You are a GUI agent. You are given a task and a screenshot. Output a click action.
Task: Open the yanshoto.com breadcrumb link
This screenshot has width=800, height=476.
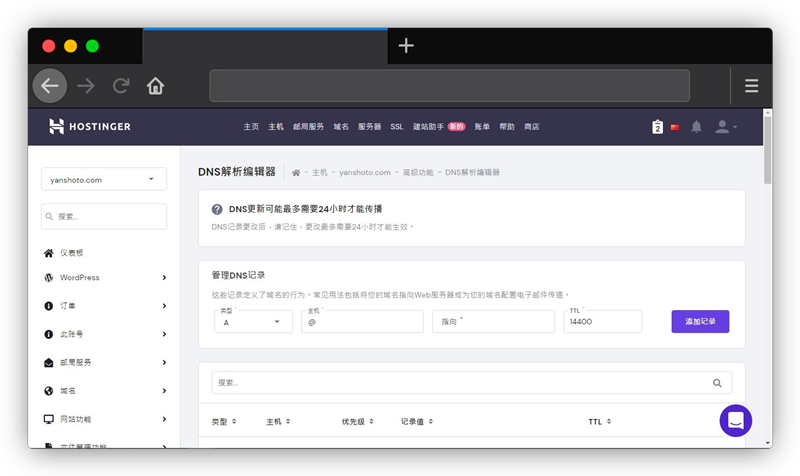click(x=365, y=172)
